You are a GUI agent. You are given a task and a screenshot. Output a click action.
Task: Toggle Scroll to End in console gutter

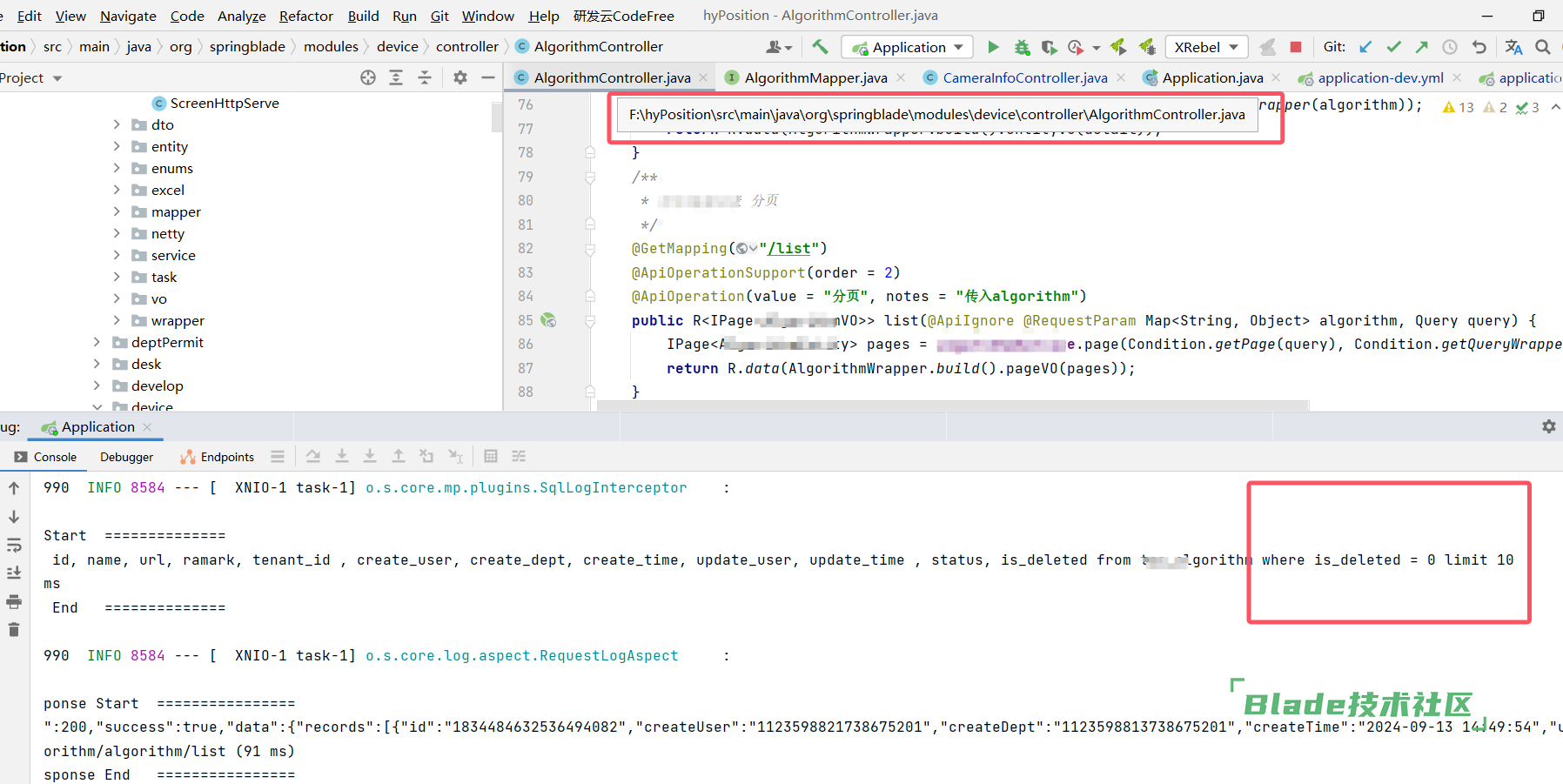pyautogui.click(x=14, y=573)
